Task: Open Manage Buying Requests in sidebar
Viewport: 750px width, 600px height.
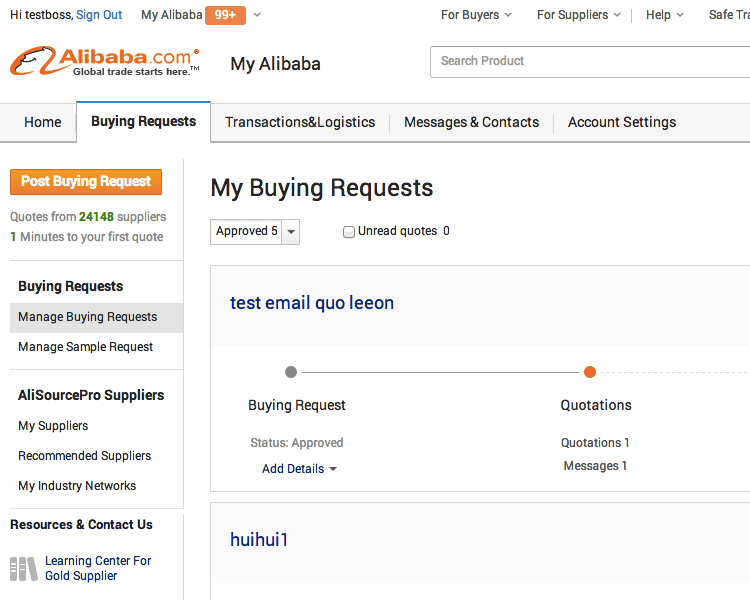Action: [97, 317]
